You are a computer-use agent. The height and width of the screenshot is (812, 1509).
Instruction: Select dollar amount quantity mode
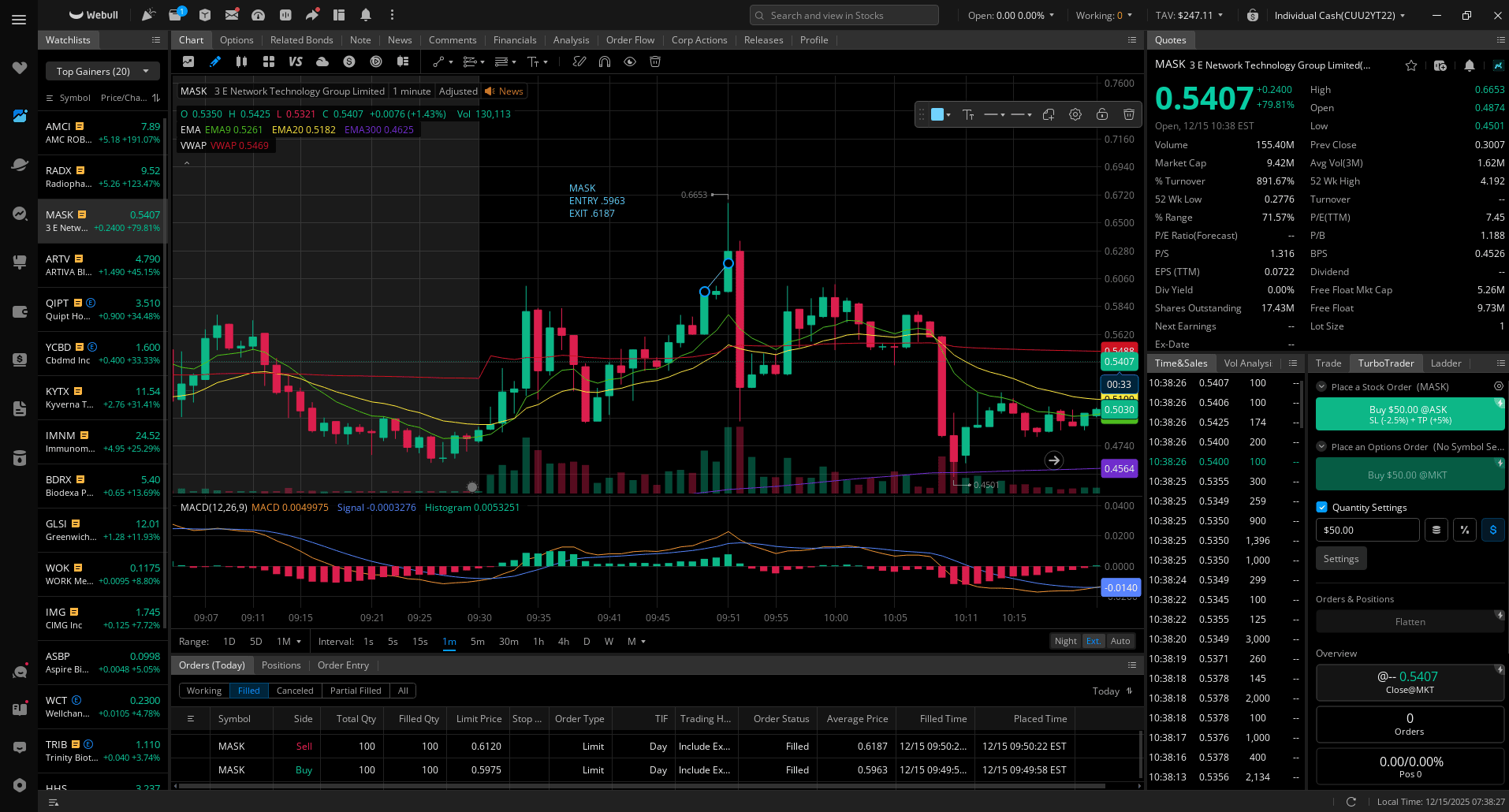coord(1493,530)
